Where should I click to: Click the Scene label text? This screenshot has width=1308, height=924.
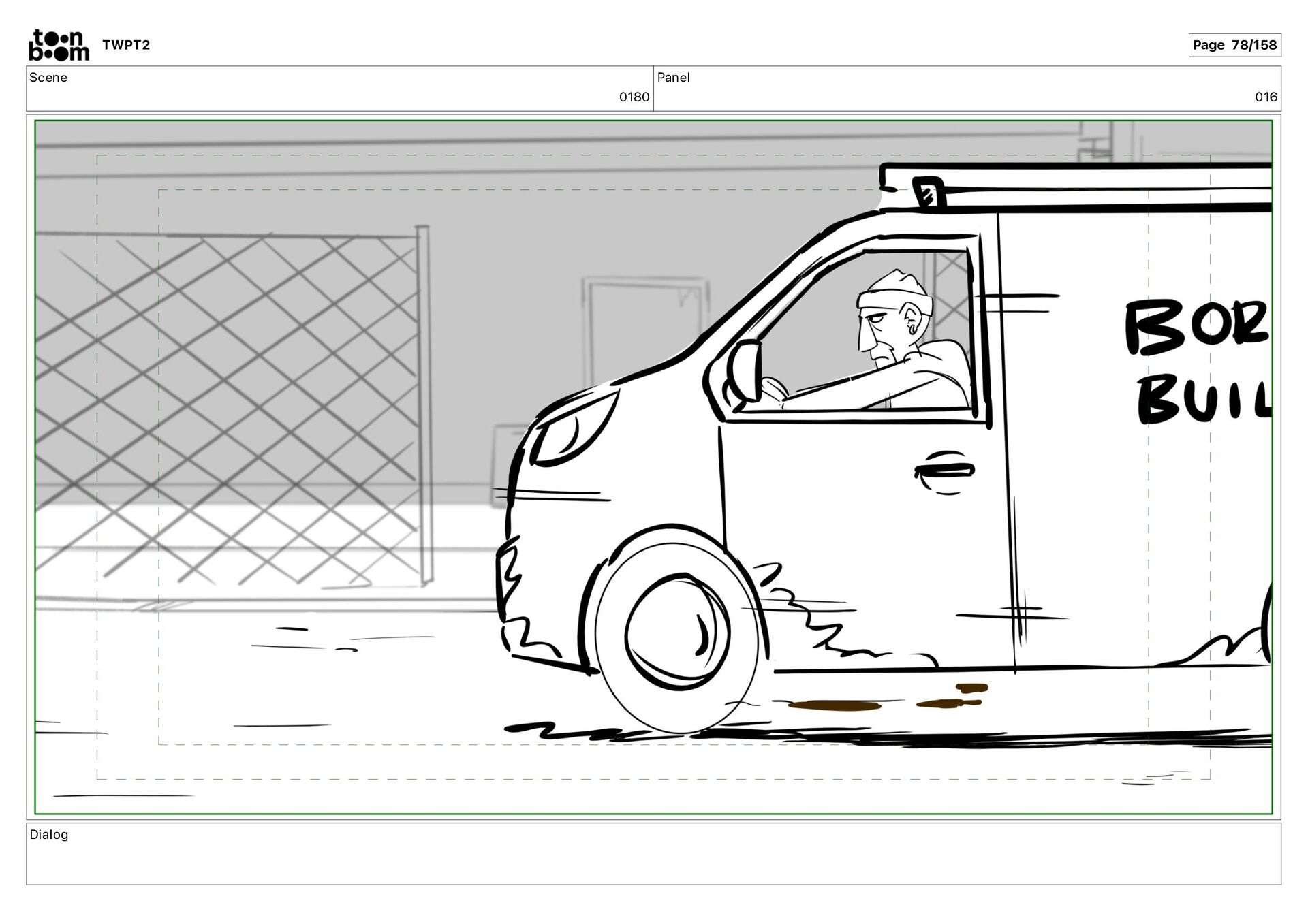(48, 78)
